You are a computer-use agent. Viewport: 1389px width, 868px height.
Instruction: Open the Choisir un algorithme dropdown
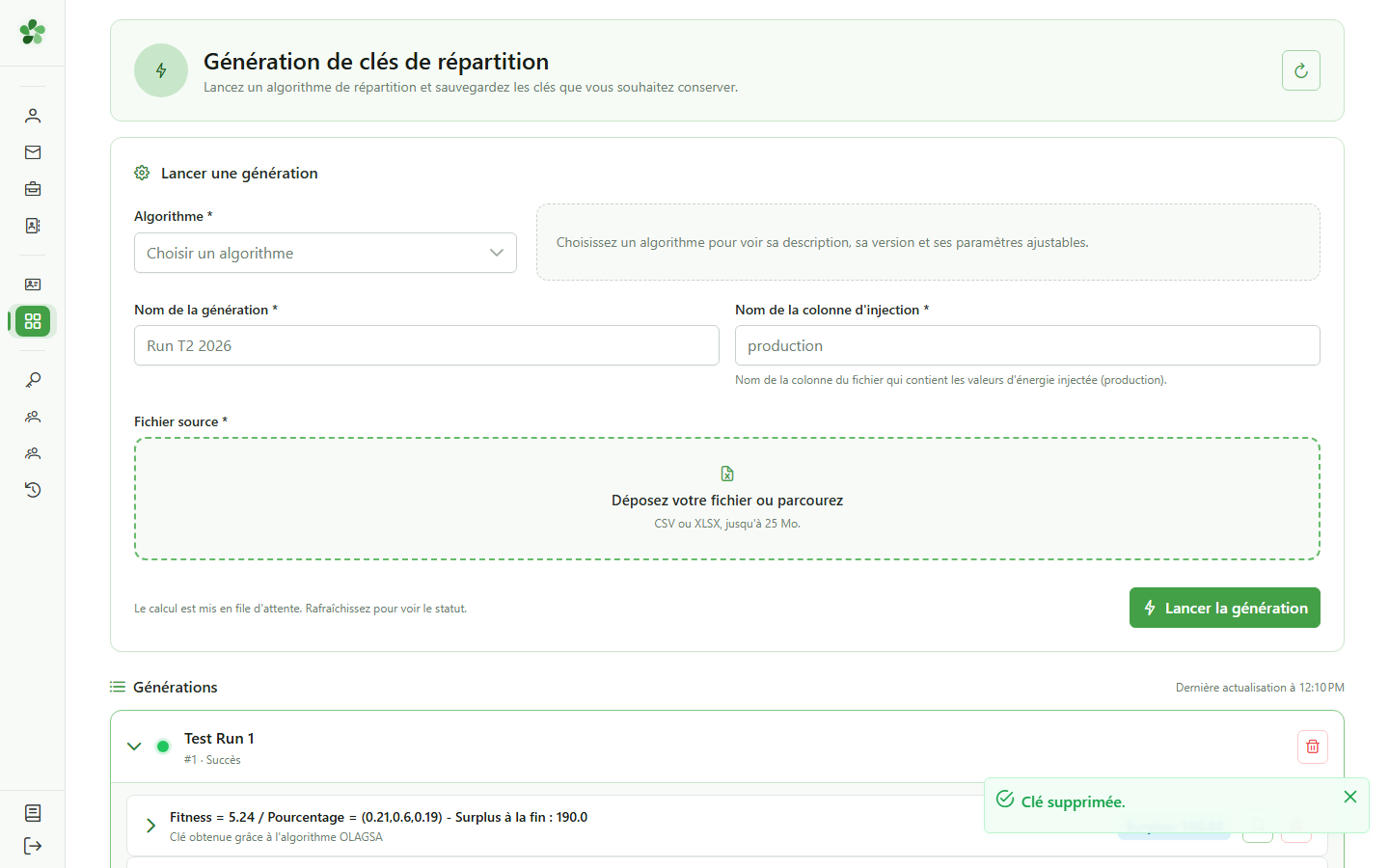325,253
